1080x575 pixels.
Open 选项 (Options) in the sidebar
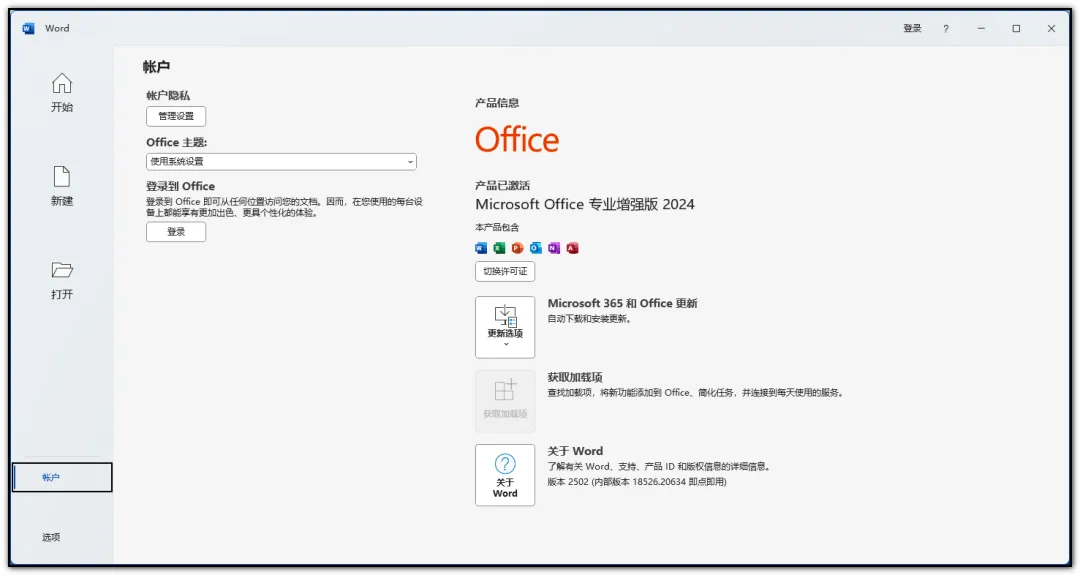click(x=51, y=537)
